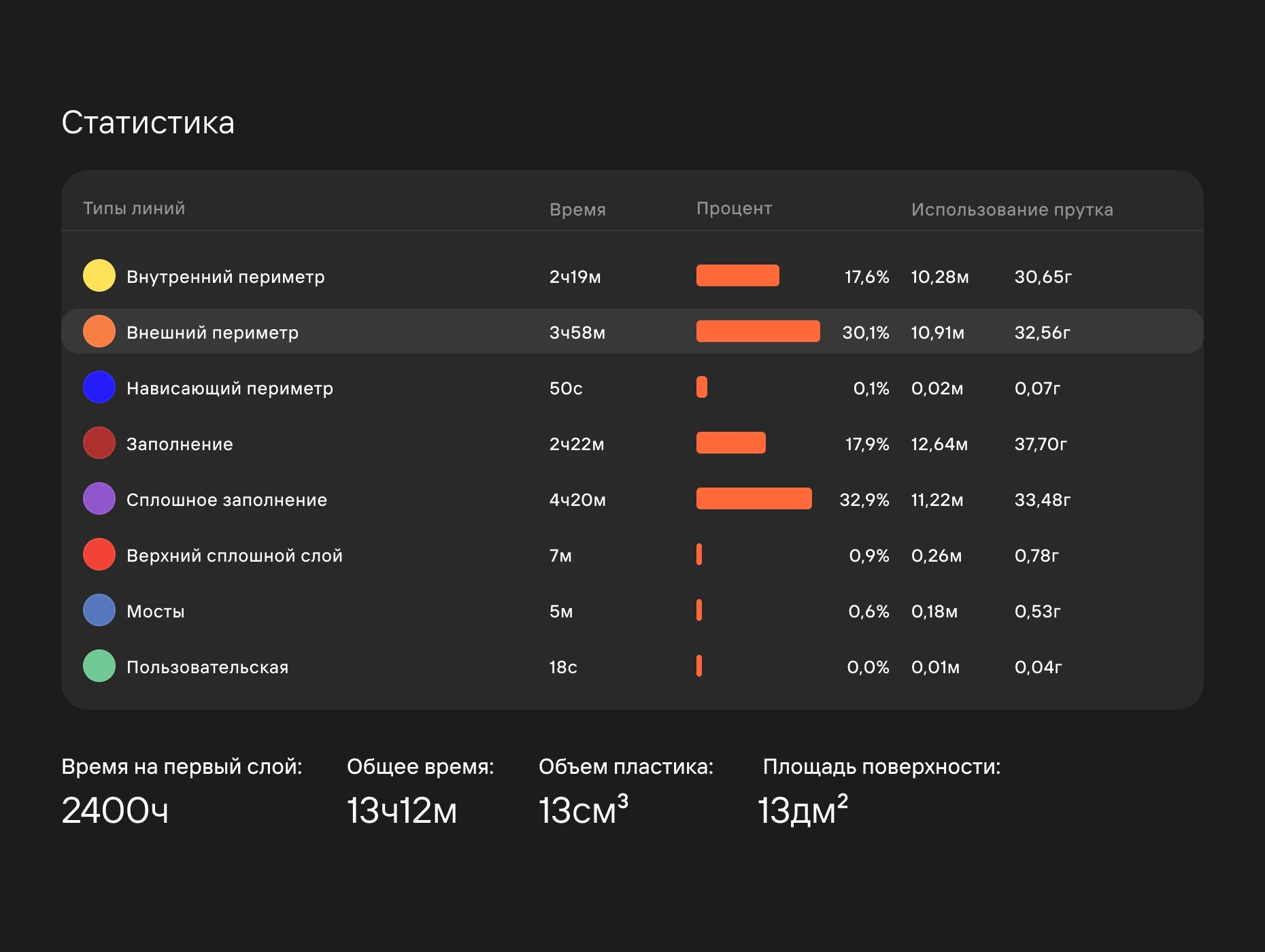Viewport: 1265px width, 952px height.
Task: Click the time value 2ч22м
Action: click(577, 444)
